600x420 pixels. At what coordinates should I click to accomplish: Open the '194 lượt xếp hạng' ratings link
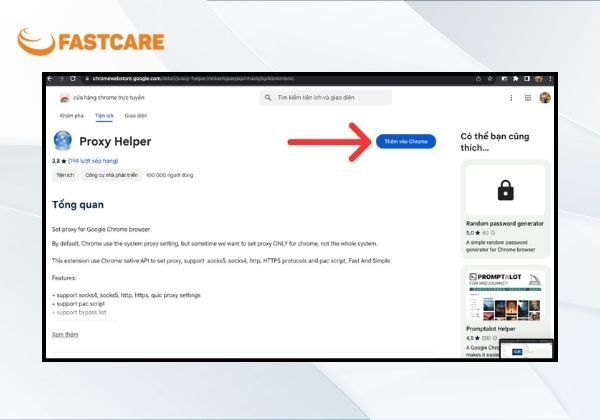click(x=93, y=161)
